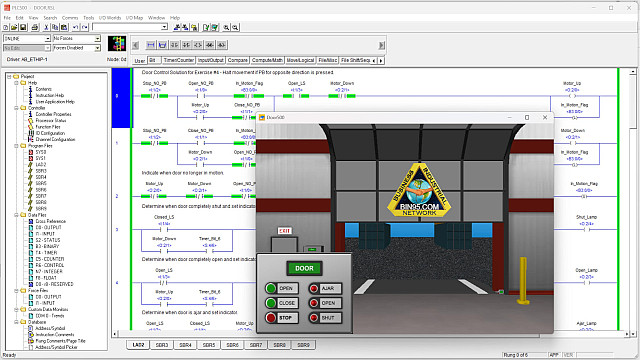The height and width of the screenshot is (360, 640).
Task: Click the Close green pushbutton in Door panel
Action: point(271,303)
